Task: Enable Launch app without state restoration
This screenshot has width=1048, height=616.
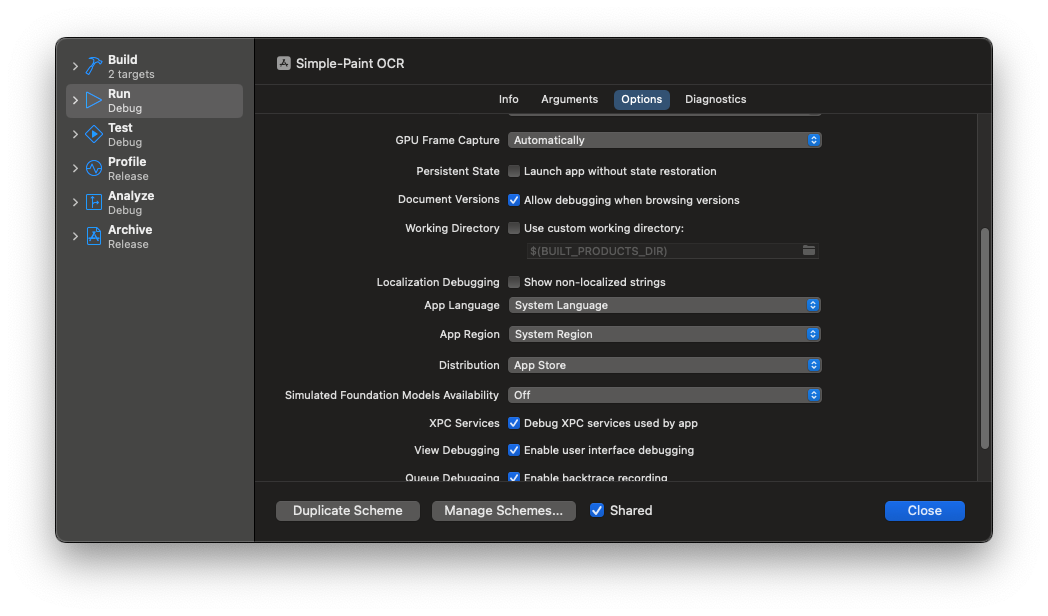Action: click(x=514, y=171)
